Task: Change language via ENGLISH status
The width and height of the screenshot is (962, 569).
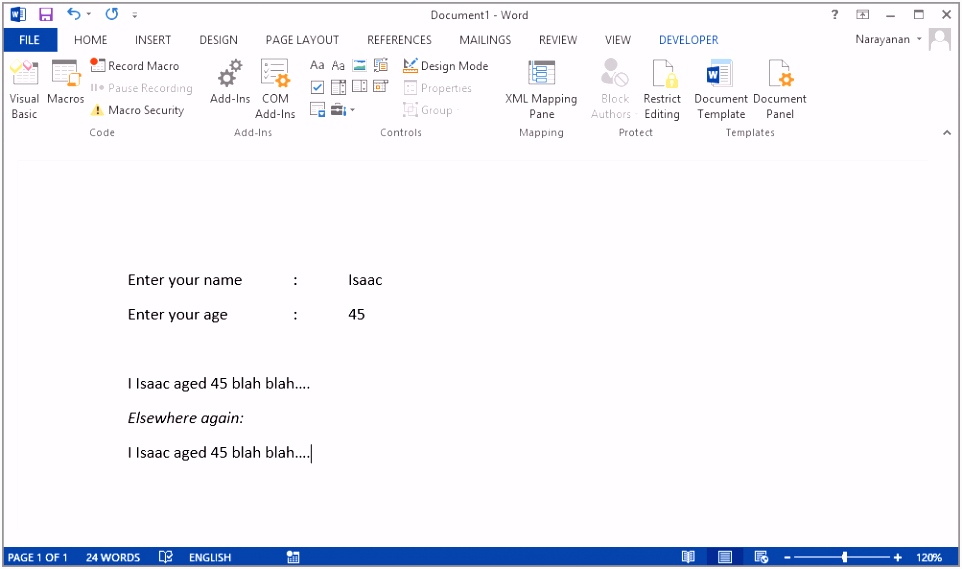Action: coord(210,557)
